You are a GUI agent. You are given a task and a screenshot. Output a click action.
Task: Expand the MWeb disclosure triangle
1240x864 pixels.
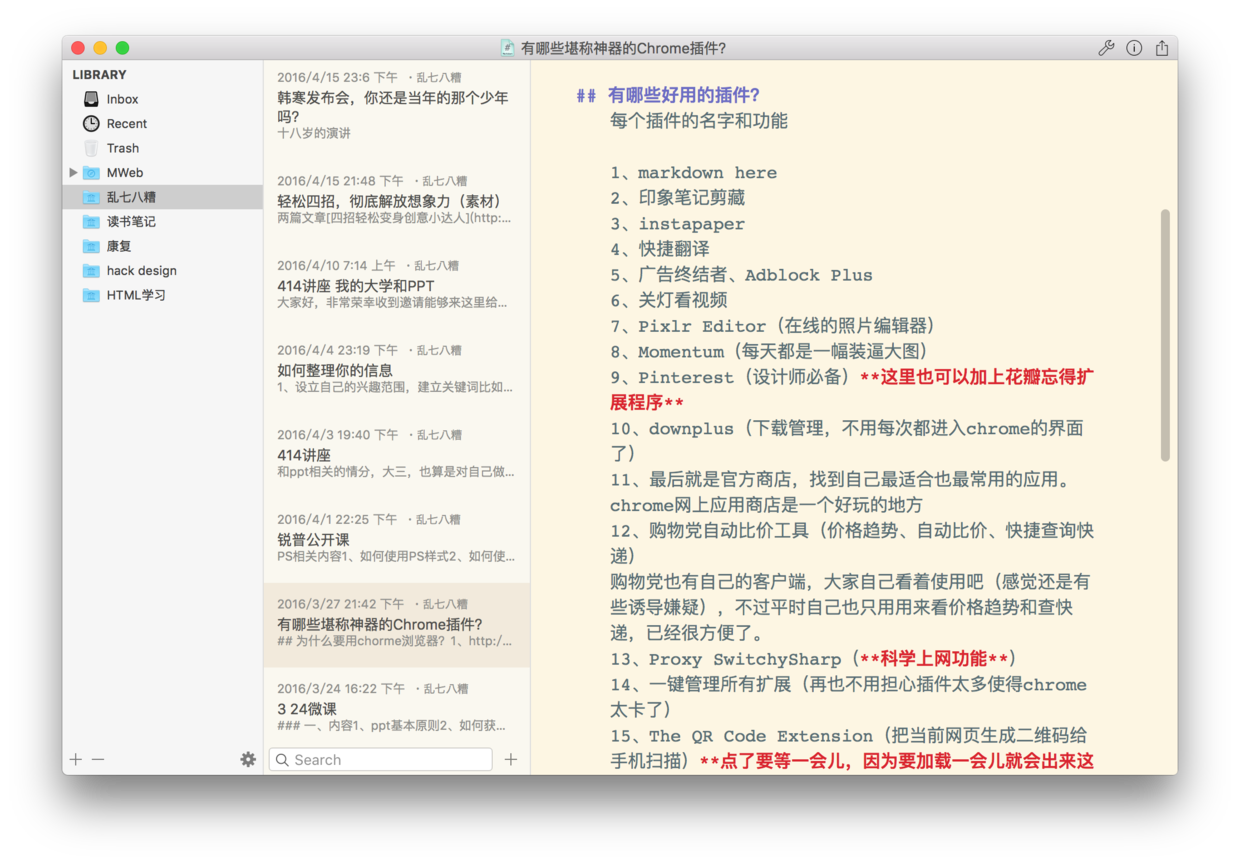pos(72,172)
